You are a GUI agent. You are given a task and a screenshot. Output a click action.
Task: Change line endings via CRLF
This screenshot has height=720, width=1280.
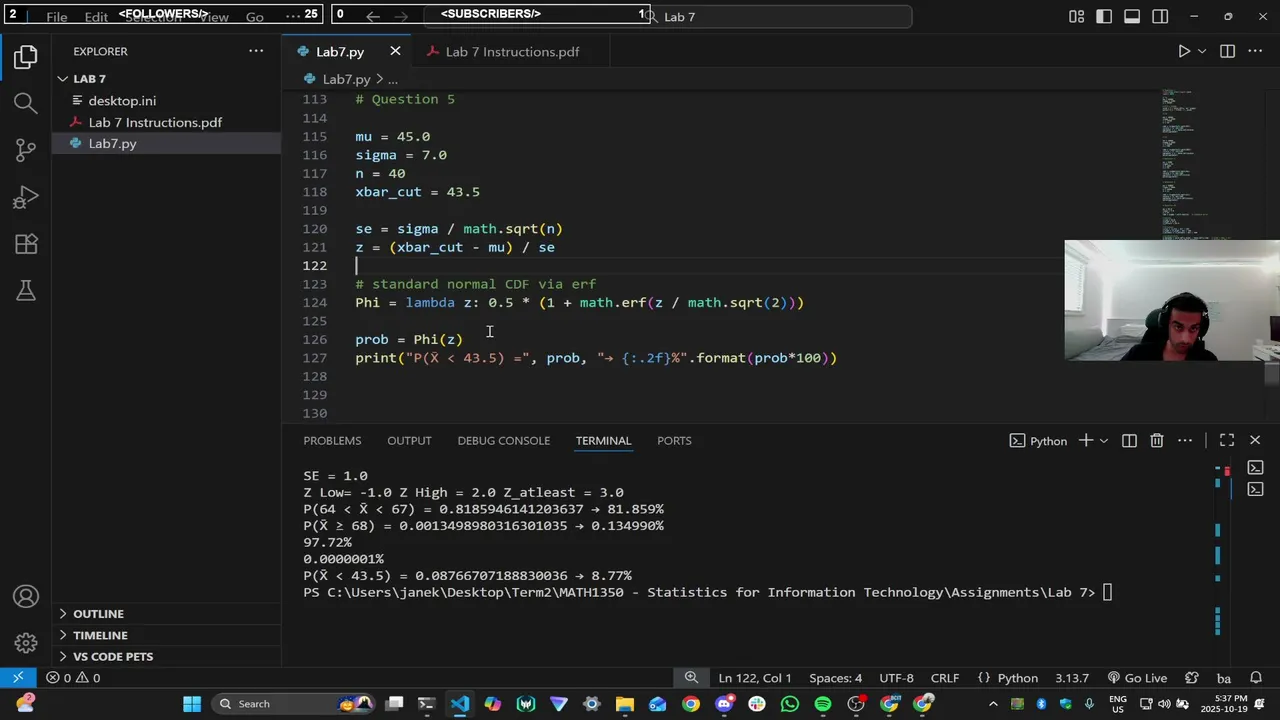[x=944, y=677]
